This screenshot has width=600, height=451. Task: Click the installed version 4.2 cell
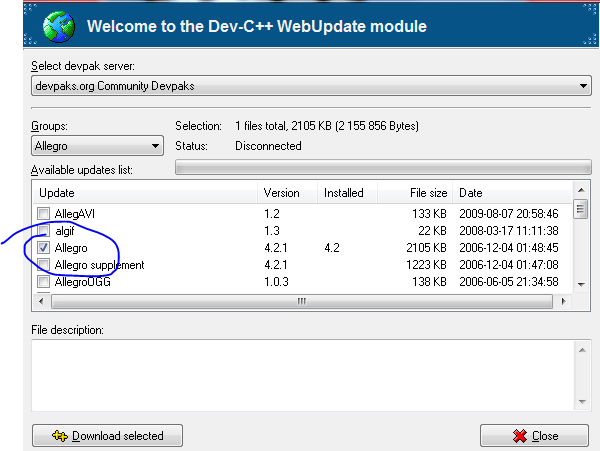point(332,248)
